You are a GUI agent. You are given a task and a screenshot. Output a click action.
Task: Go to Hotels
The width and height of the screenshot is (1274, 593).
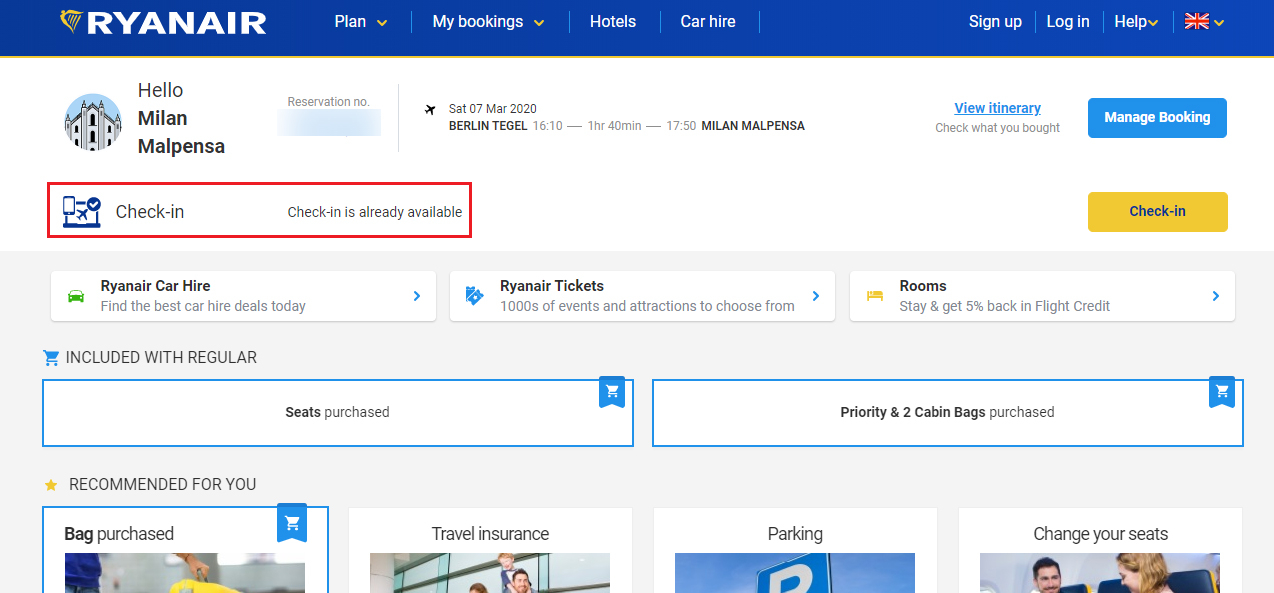pyautogui.click(x=613, y=22)
